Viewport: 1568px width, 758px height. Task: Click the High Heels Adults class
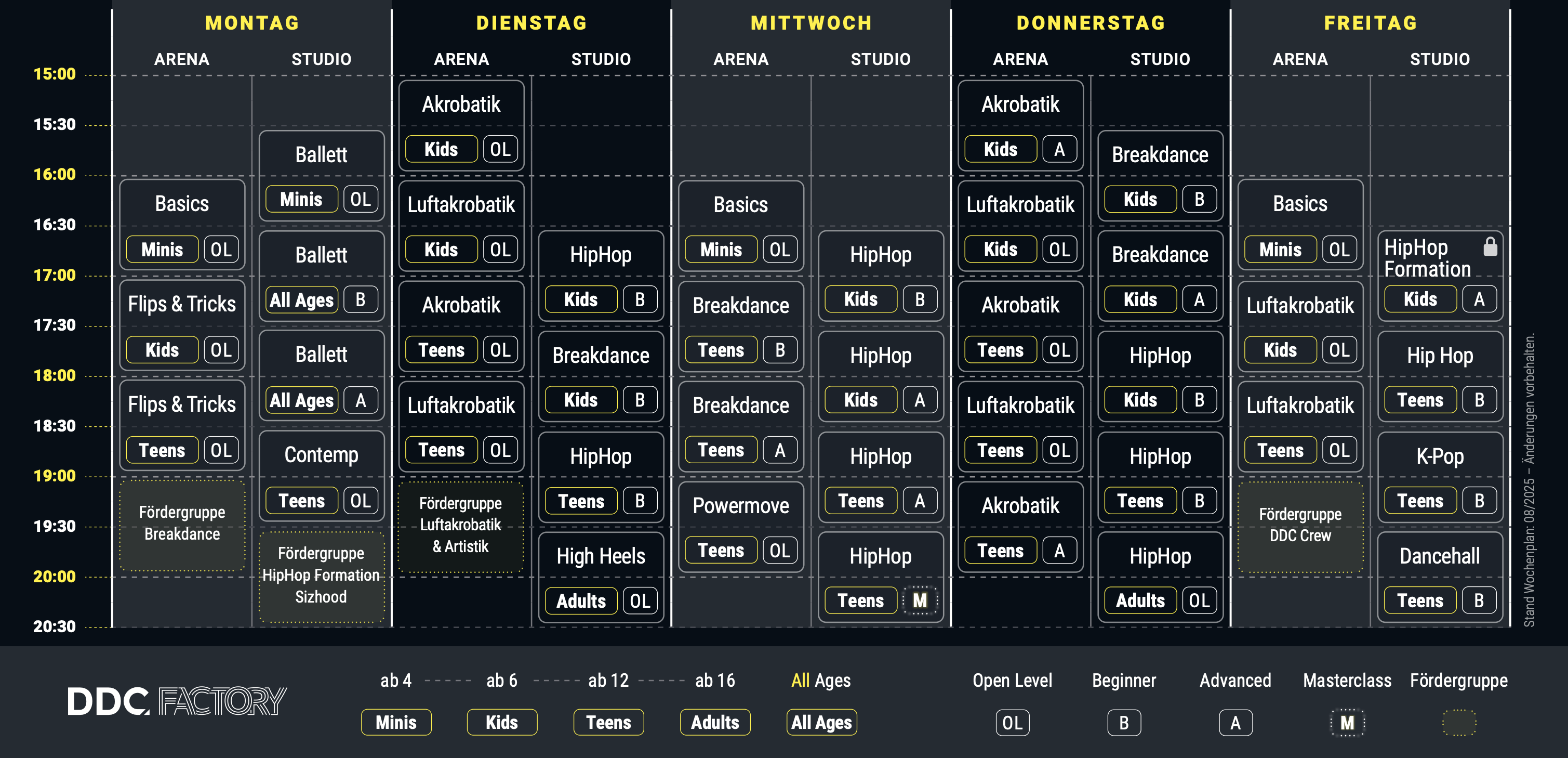tap(601, 577)
